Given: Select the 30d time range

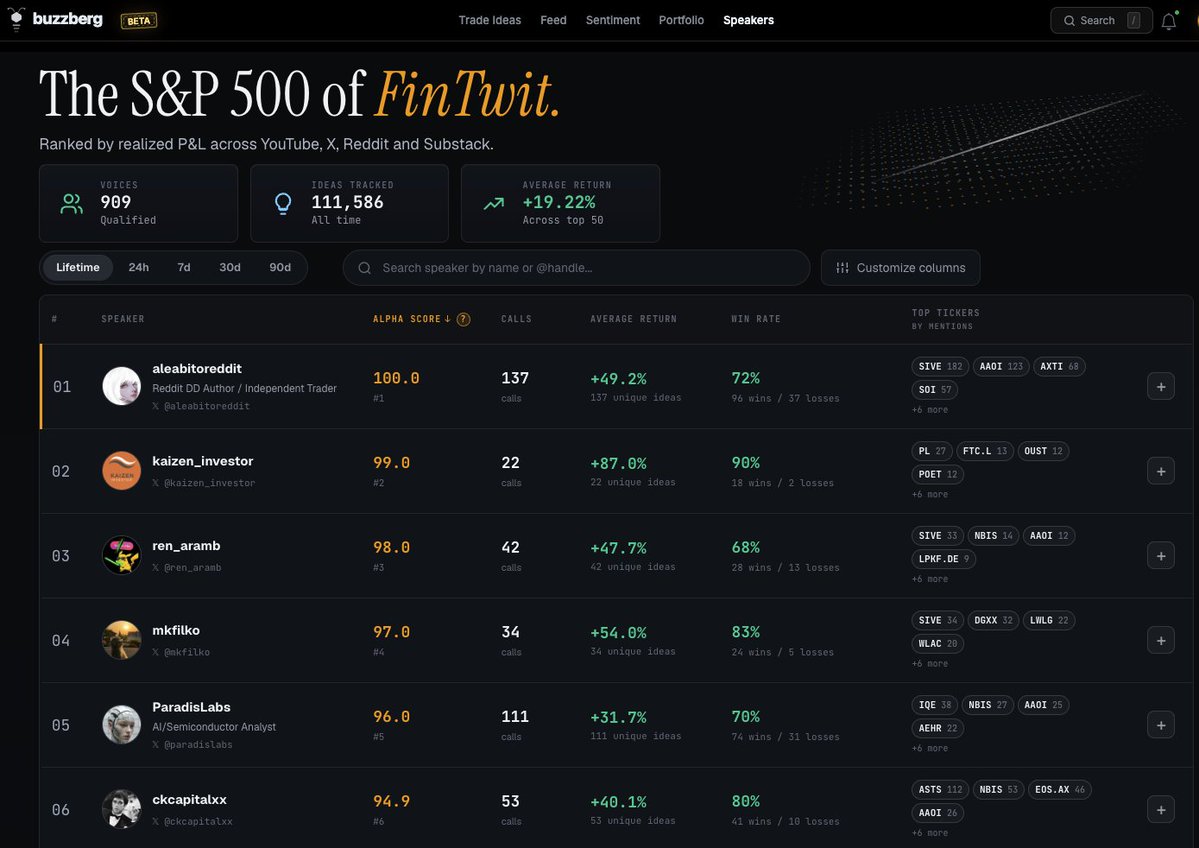Looking at the screenshot, I should [229, 268].
